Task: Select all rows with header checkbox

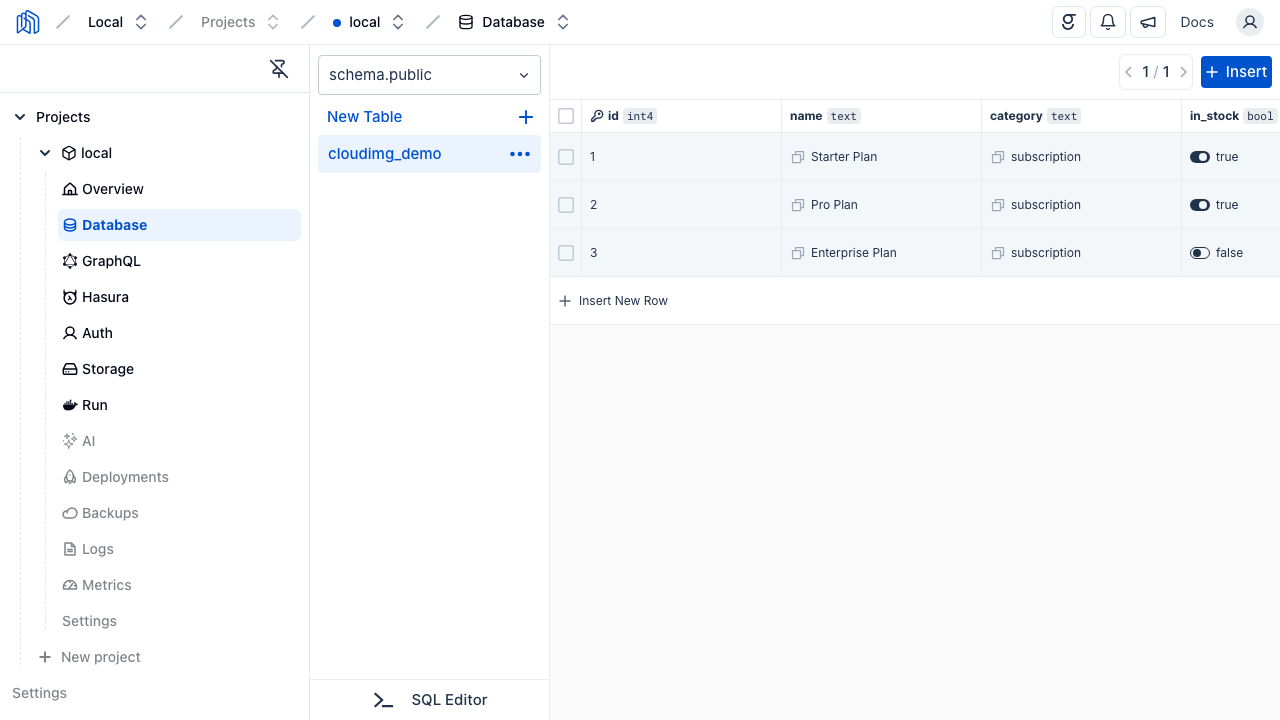Action: pos(566,116)
